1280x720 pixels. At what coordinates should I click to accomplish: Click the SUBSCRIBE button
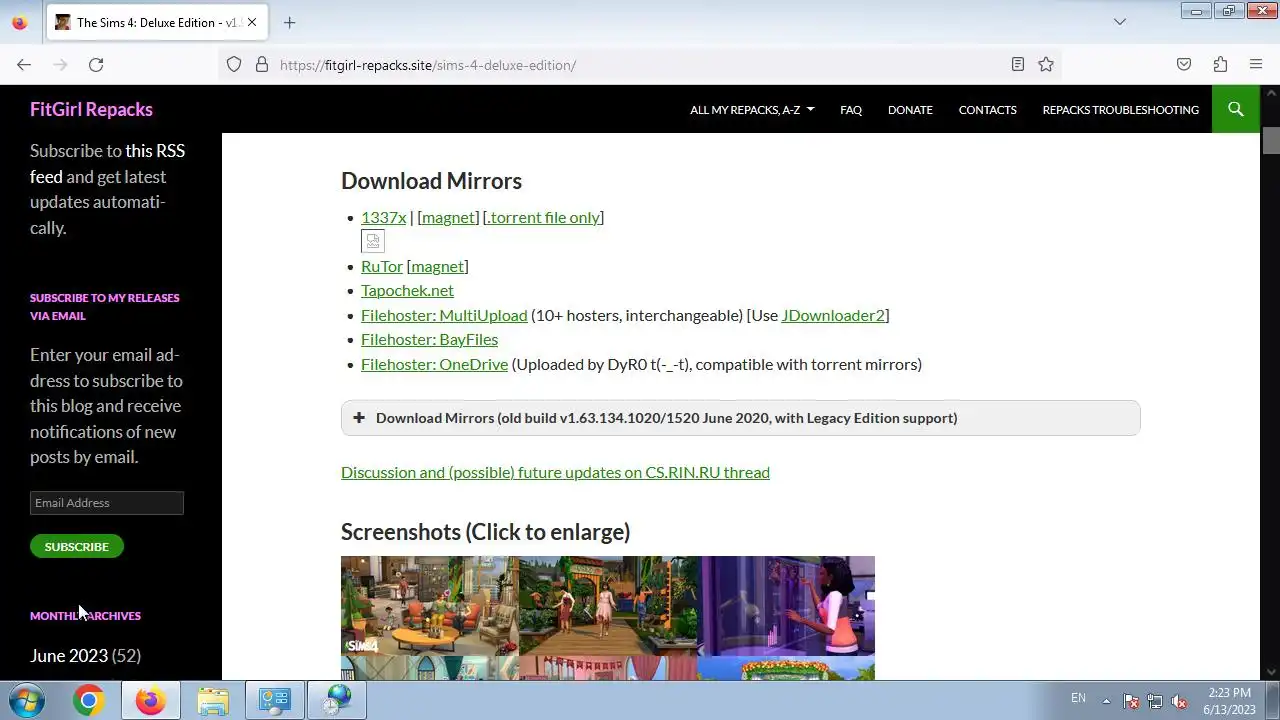coord(76,546)
